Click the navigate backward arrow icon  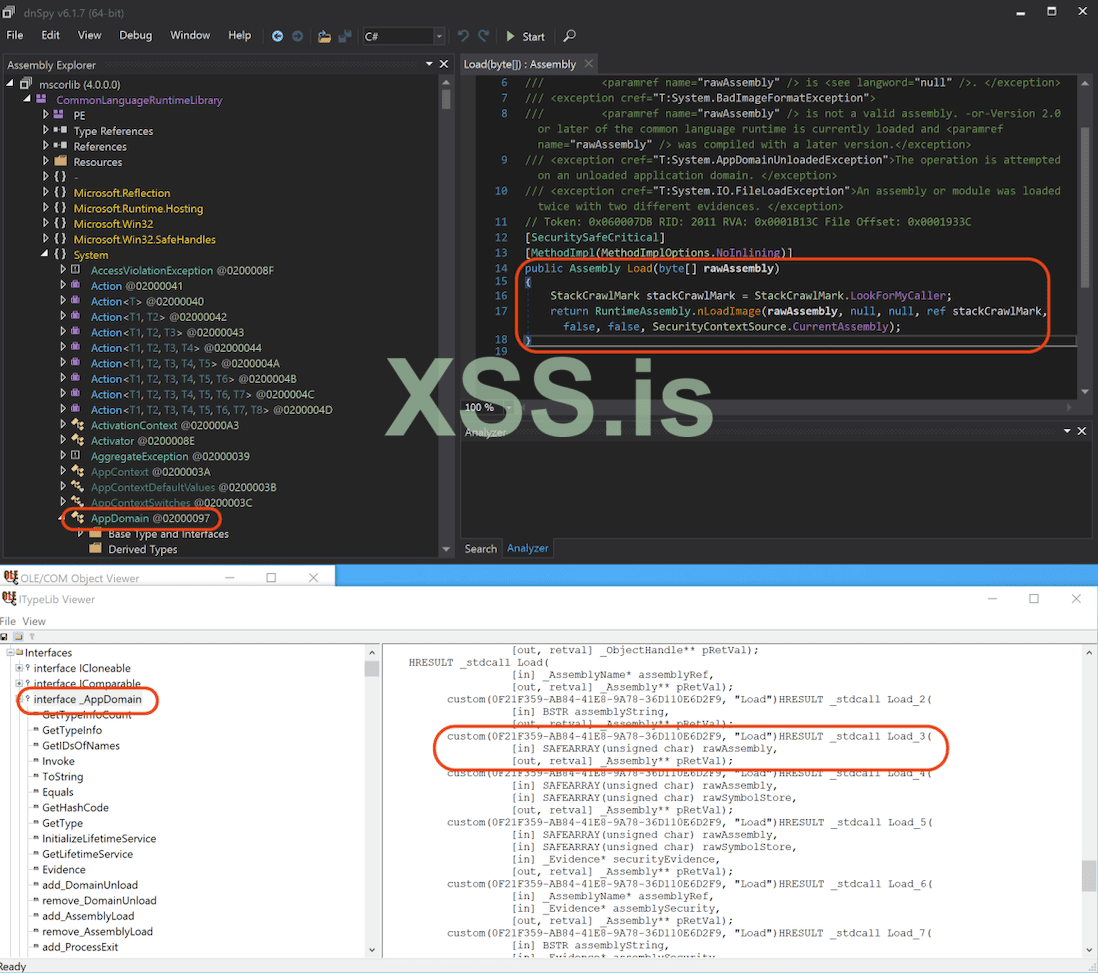pyautogui.click(x=277, y=36)
